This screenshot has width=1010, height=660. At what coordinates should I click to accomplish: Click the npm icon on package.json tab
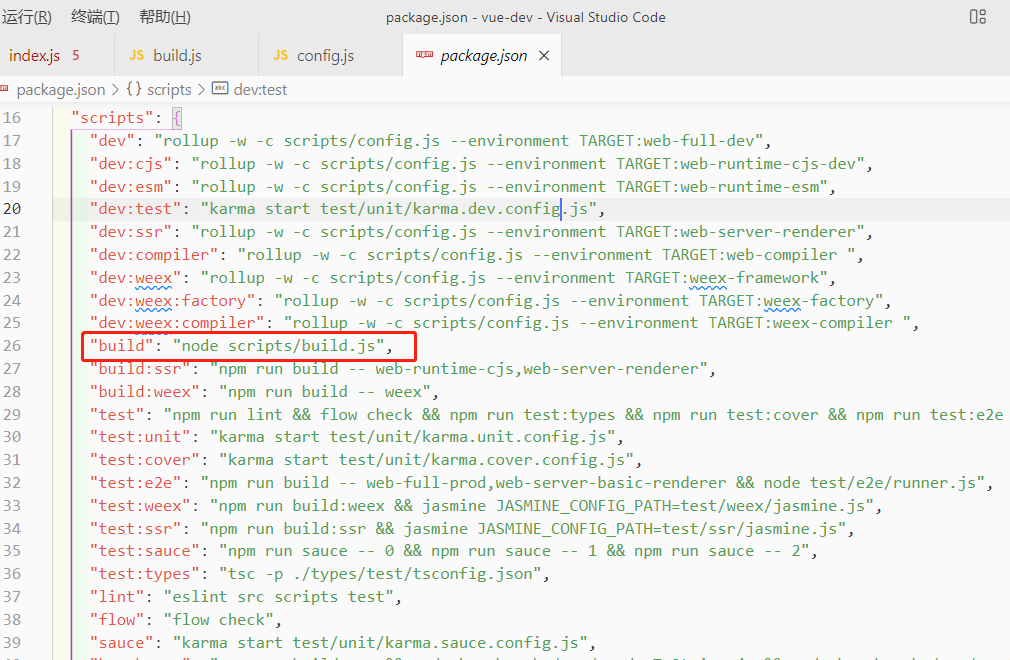click(424, 56)
